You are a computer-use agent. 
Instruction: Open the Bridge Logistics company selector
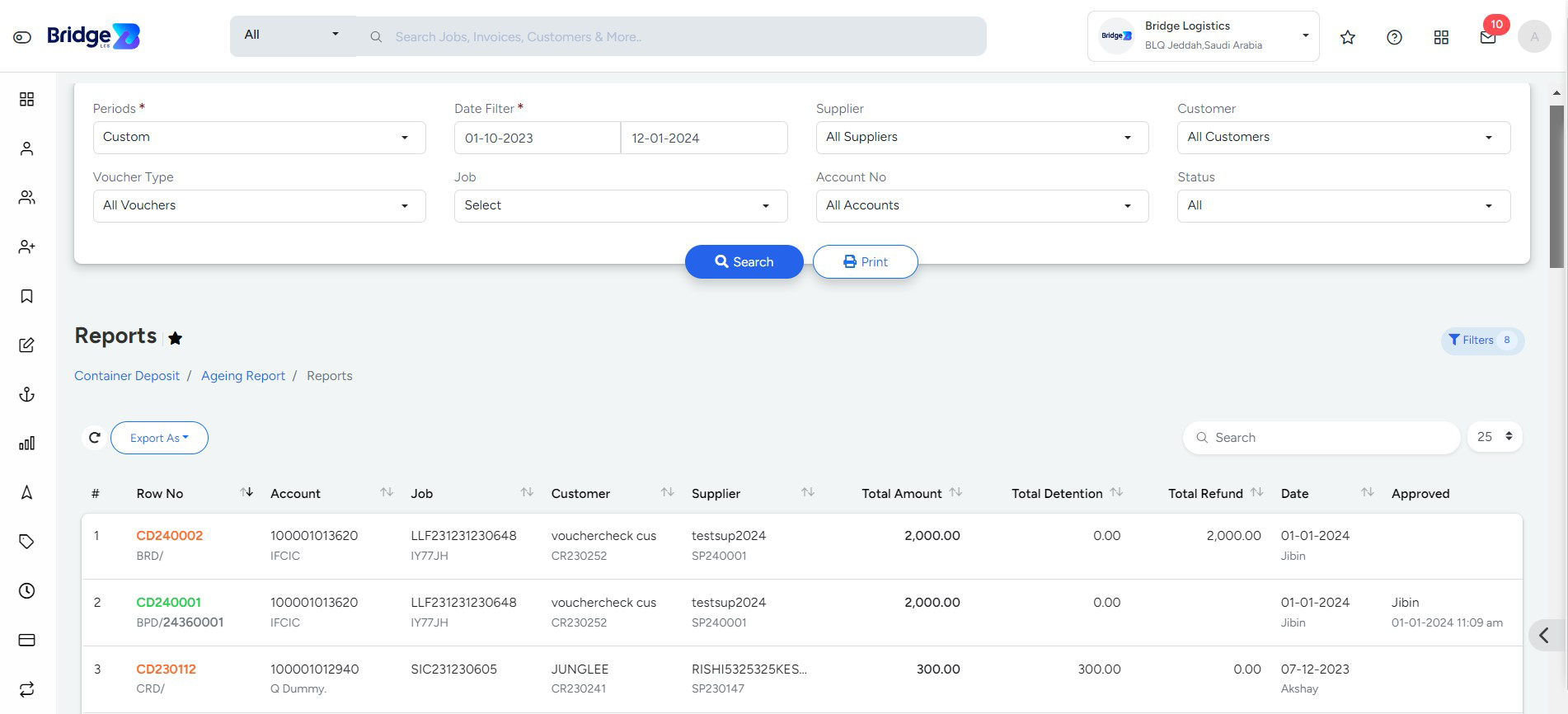[x=1203, y=36]
